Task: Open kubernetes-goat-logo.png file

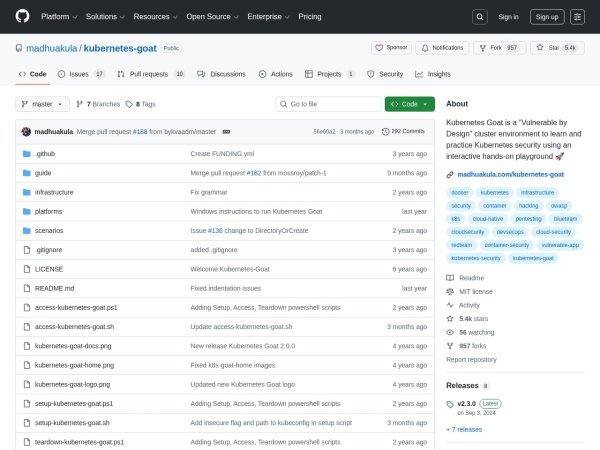Action: tap(72, 384)
